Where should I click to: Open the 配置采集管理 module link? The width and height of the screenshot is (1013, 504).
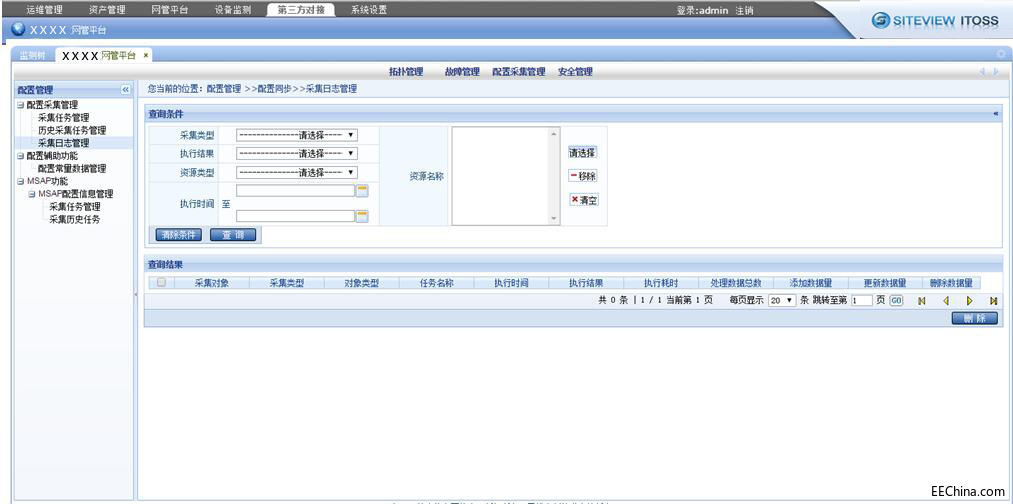pyautogui.click(x=519, y=72)
